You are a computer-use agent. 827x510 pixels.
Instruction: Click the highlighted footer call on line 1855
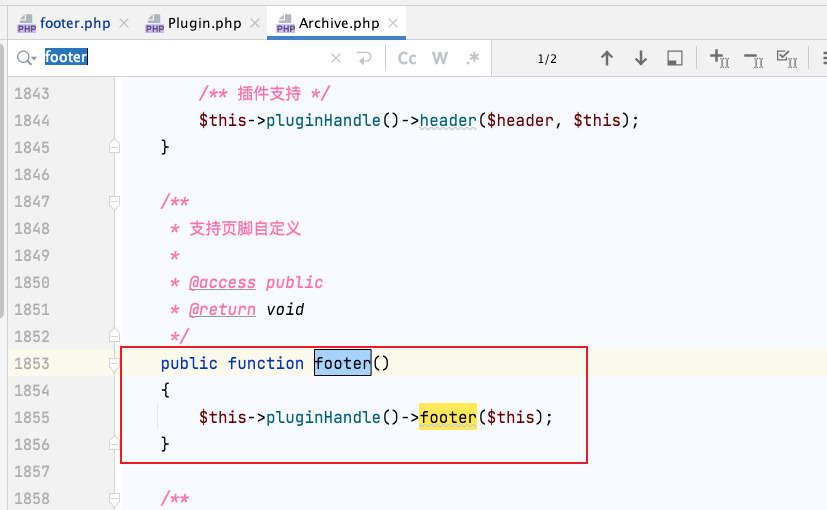tap(447, 416)
